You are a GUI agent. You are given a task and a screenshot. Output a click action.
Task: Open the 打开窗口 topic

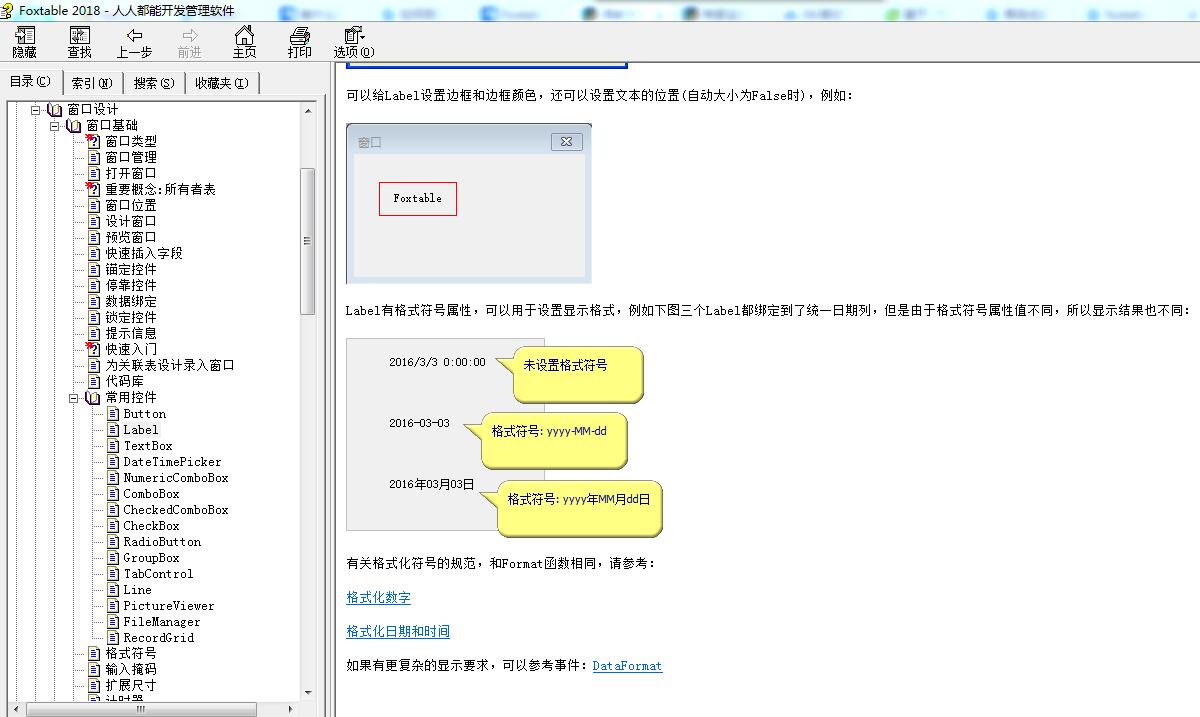pos(131,173)
